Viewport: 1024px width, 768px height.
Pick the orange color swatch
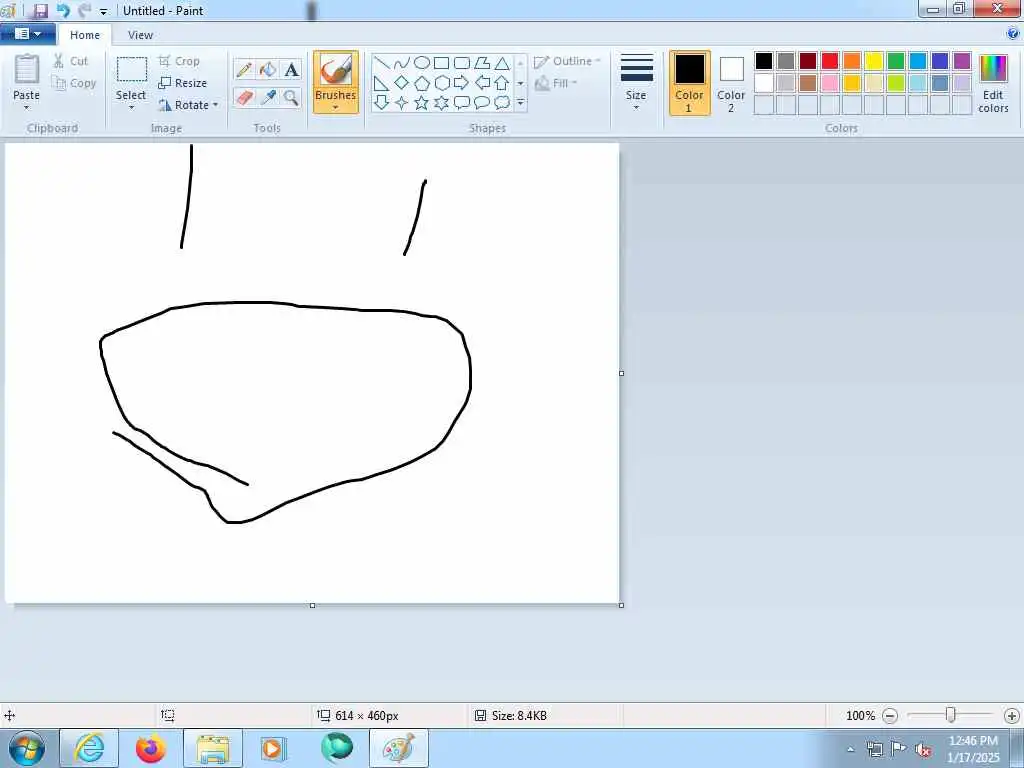pyautogui.click(x=852, y=61)
